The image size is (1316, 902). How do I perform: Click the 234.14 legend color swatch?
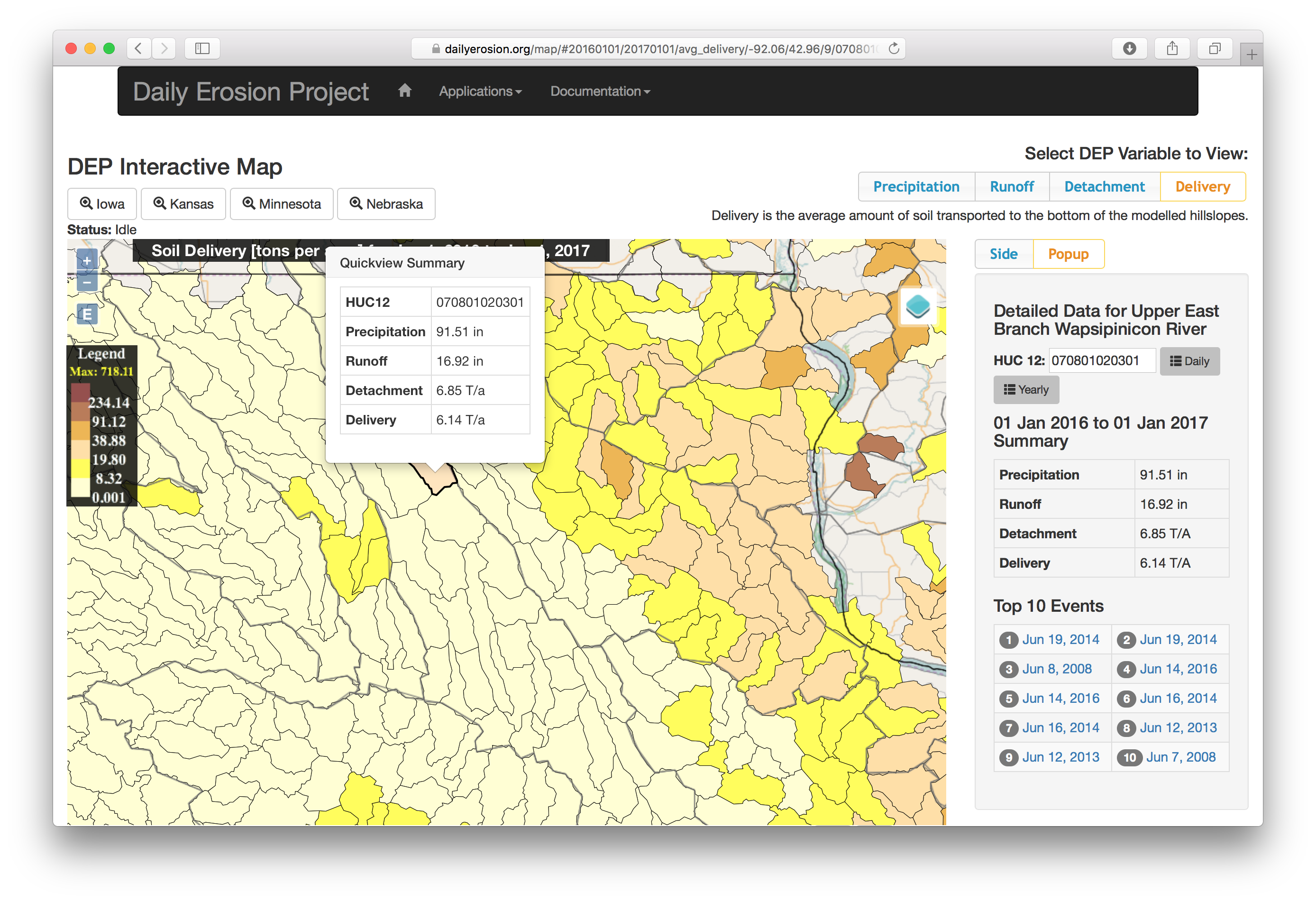point(81,393)
